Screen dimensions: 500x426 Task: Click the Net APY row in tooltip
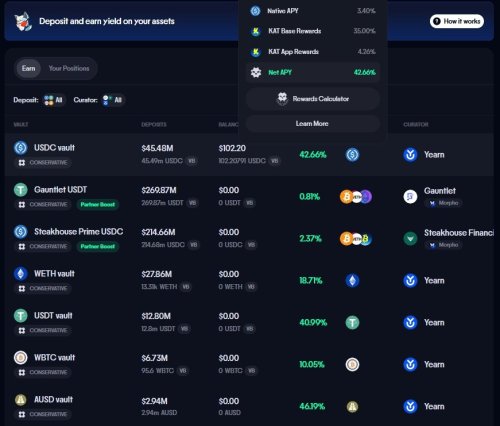(313, 73)
